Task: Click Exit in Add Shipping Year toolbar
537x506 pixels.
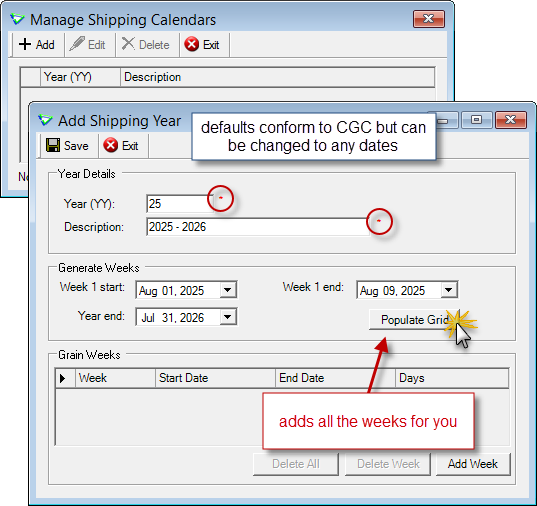Action: pos(121,146)
